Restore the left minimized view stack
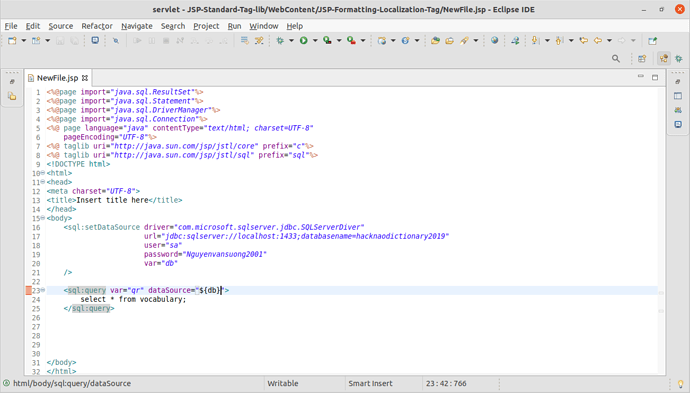The height and width of the screenshot is (393, 690). point(12,82)
